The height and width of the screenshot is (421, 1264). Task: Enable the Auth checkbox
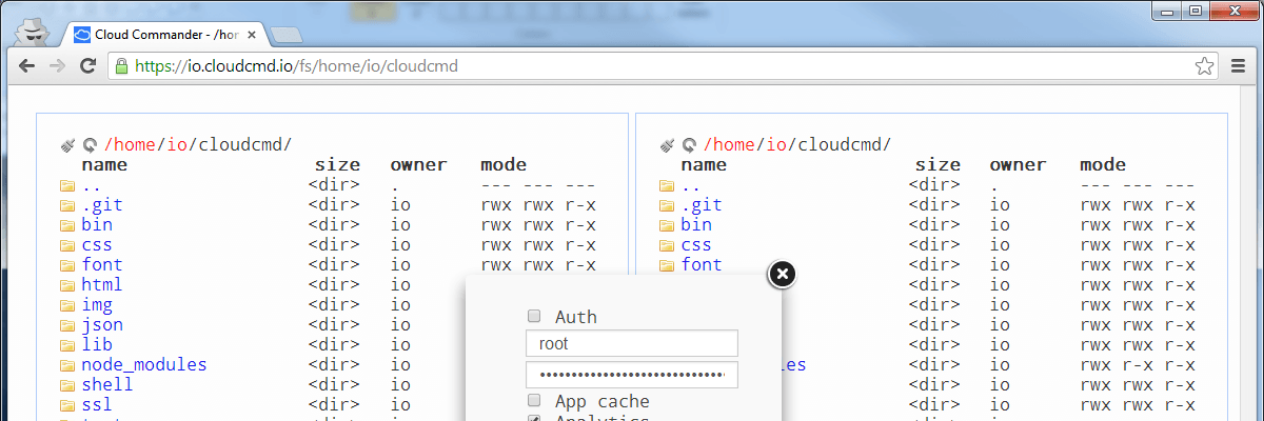click(x=534, y=316)
